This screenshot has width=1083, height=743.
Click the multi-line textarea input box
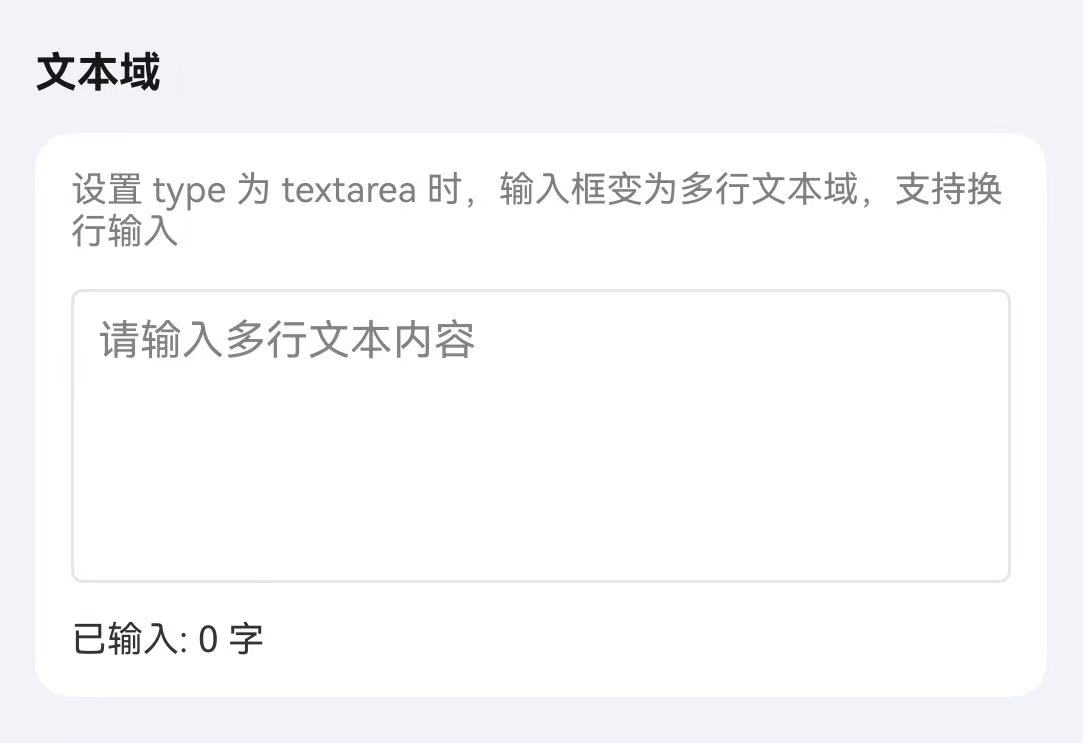point(540,436)
